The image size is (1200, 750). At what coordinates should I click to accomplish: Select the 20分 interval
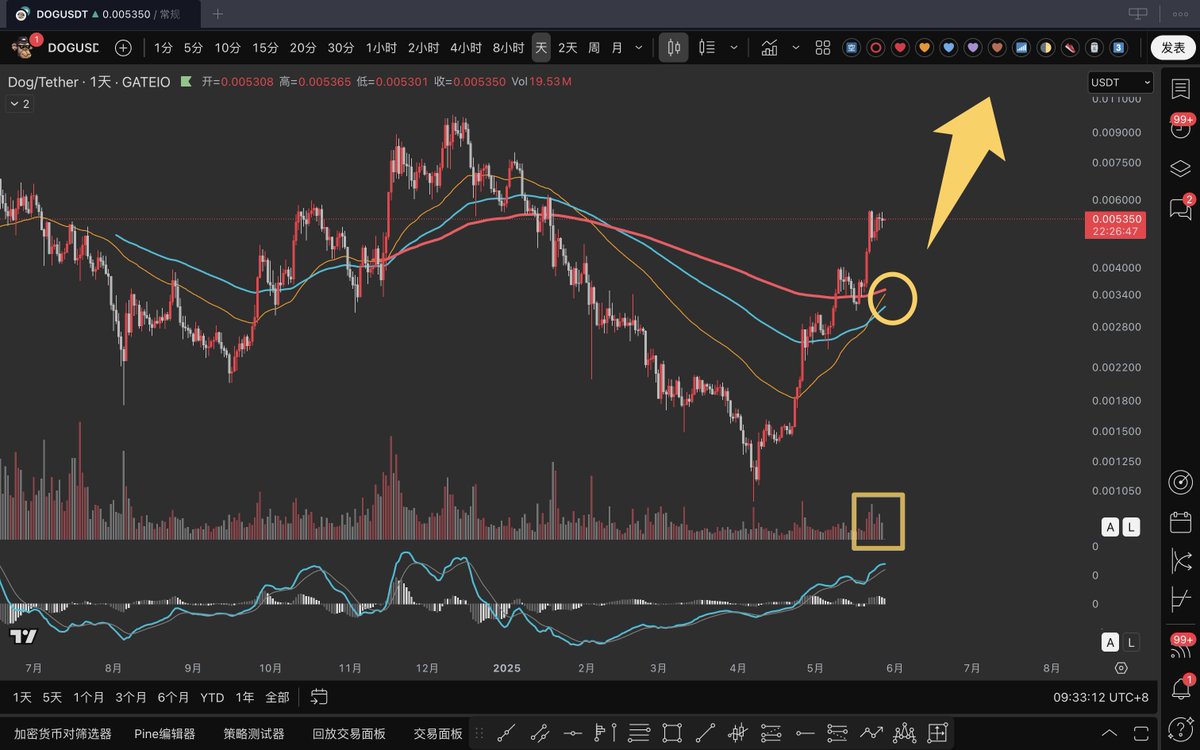coord(303,47)
